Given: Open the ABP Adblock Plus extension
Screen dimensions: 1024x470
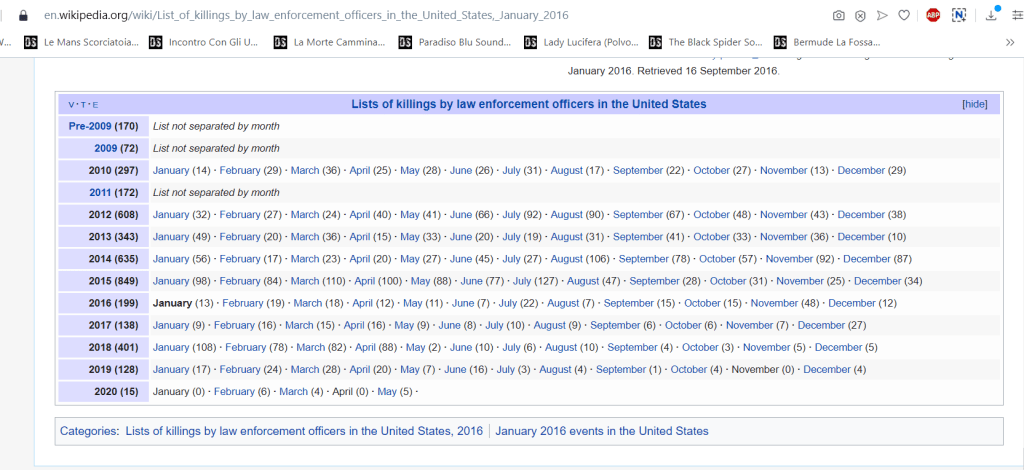Looking at the screenshot, I should (933, 15).
